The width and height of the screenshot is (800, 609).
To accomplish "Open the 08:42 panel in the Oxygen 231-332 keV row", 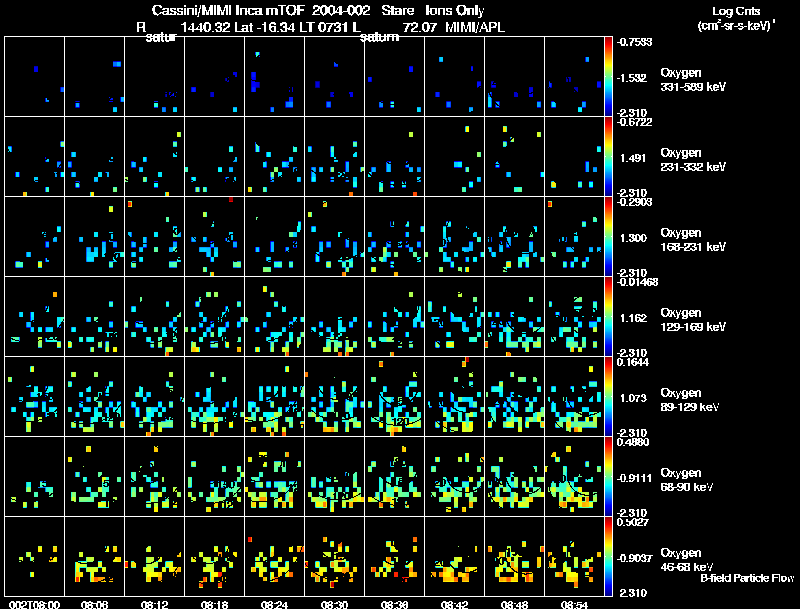I will click(x=454, y=156).
